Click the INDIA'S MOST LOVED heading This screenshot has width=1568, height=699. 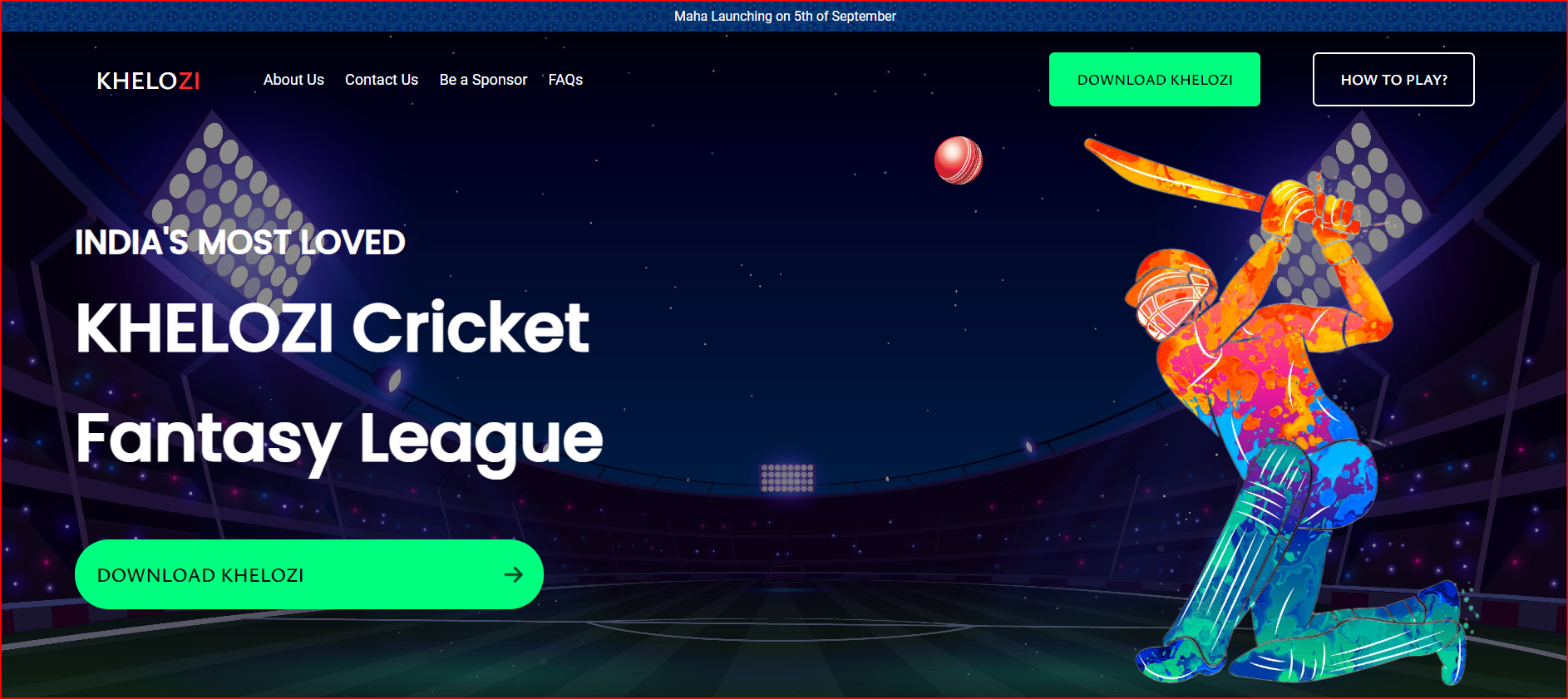[x=240, y=243]
